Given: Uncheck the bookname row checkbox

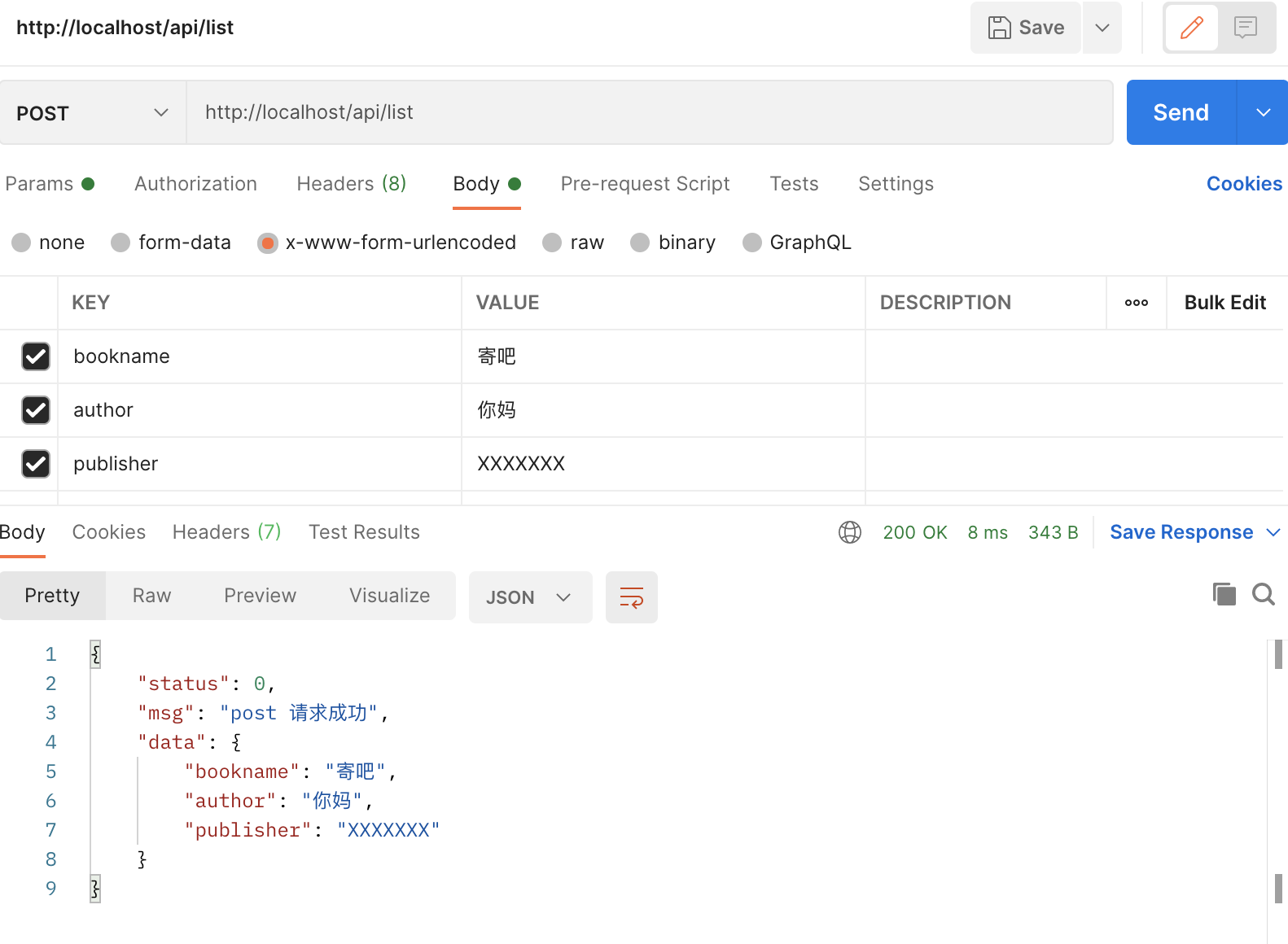Looking at the screenshot, I should pos(36,356).
